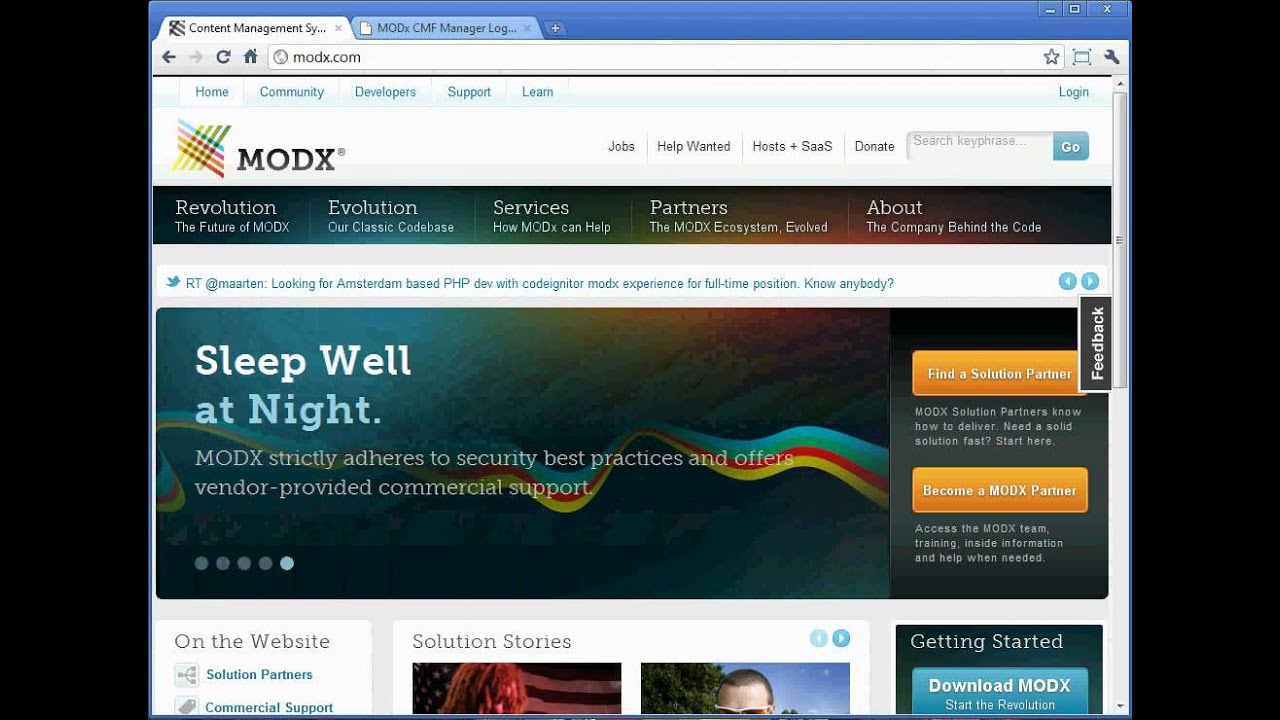This screenshot has height=720, width=1280.
Task: Select the third banner slide dot
Action: [244, 563]
